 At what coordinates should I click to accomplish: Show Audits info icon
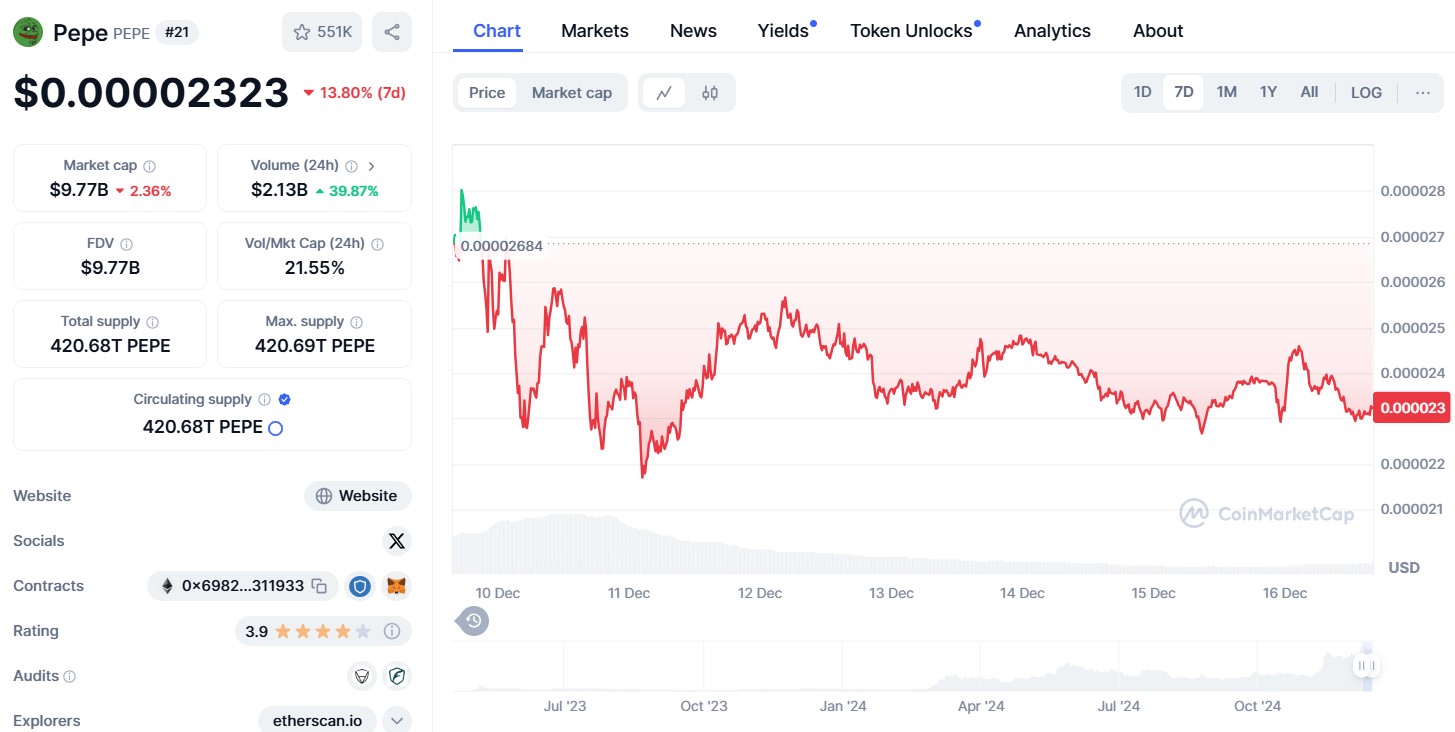69,677
